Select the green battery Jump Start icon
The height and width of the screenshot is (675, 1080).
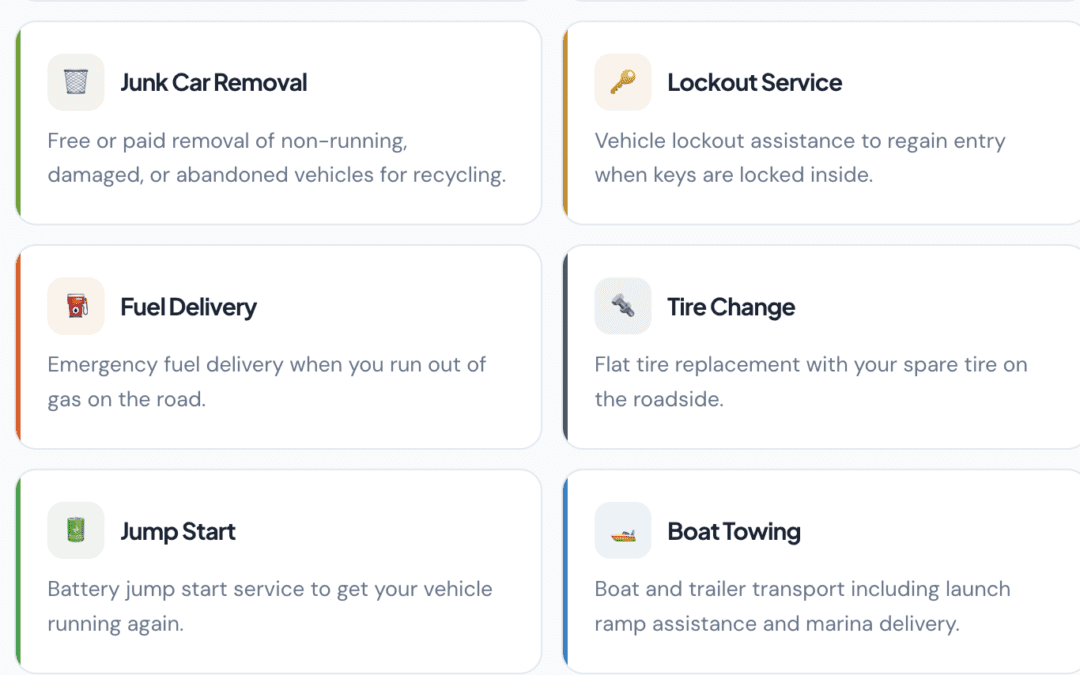pos(76,530)
